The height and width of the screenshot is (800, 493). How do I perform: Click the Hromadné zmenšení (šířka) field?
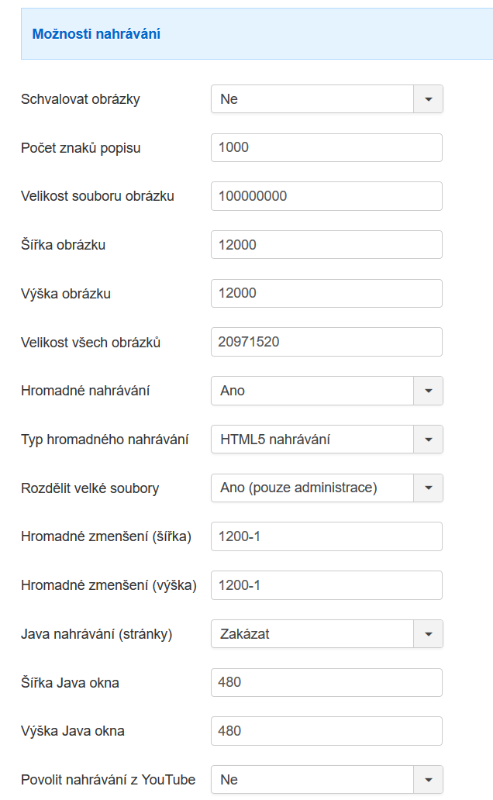327,536
